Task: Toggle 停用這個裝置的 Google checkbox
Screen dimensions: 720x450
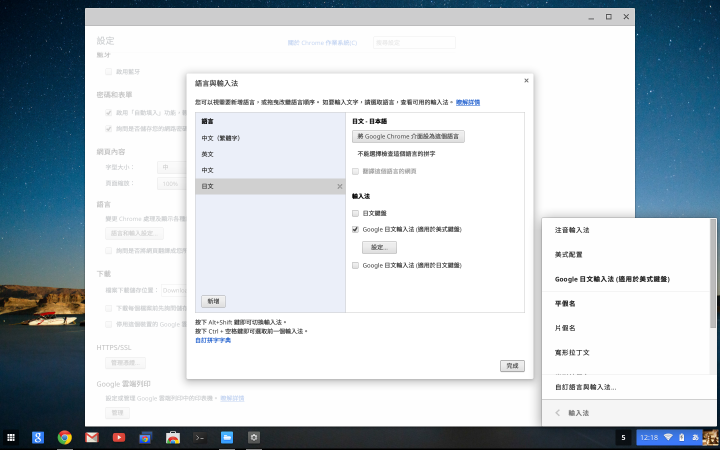Action: point(108,324)
